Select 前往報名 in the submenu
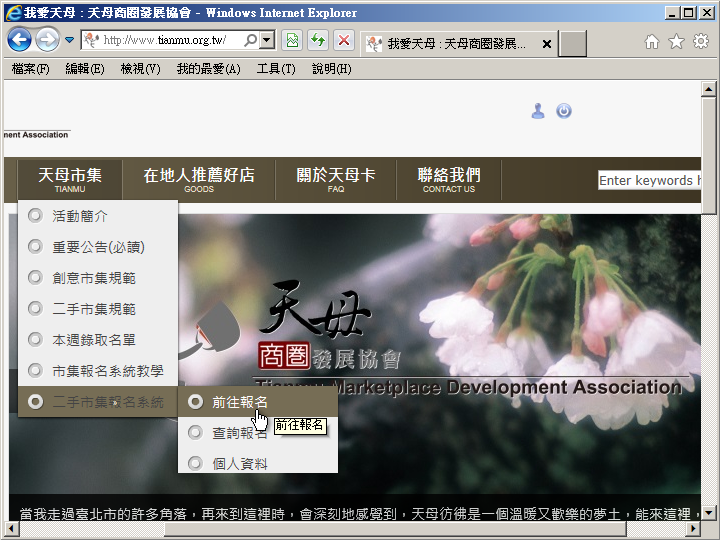The image size is (720, 540). tap(240, 402)
